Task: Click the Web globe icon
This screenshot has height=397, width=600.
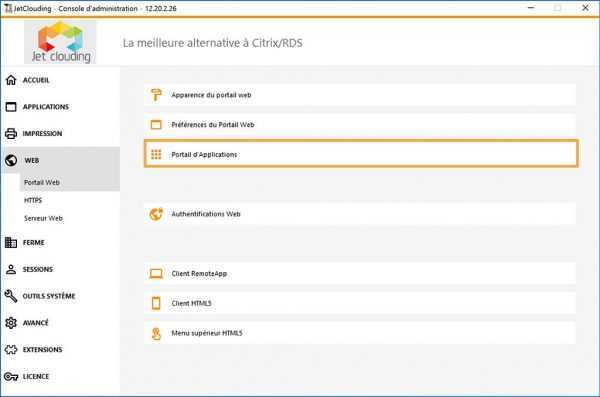Action: coord(11,160)
